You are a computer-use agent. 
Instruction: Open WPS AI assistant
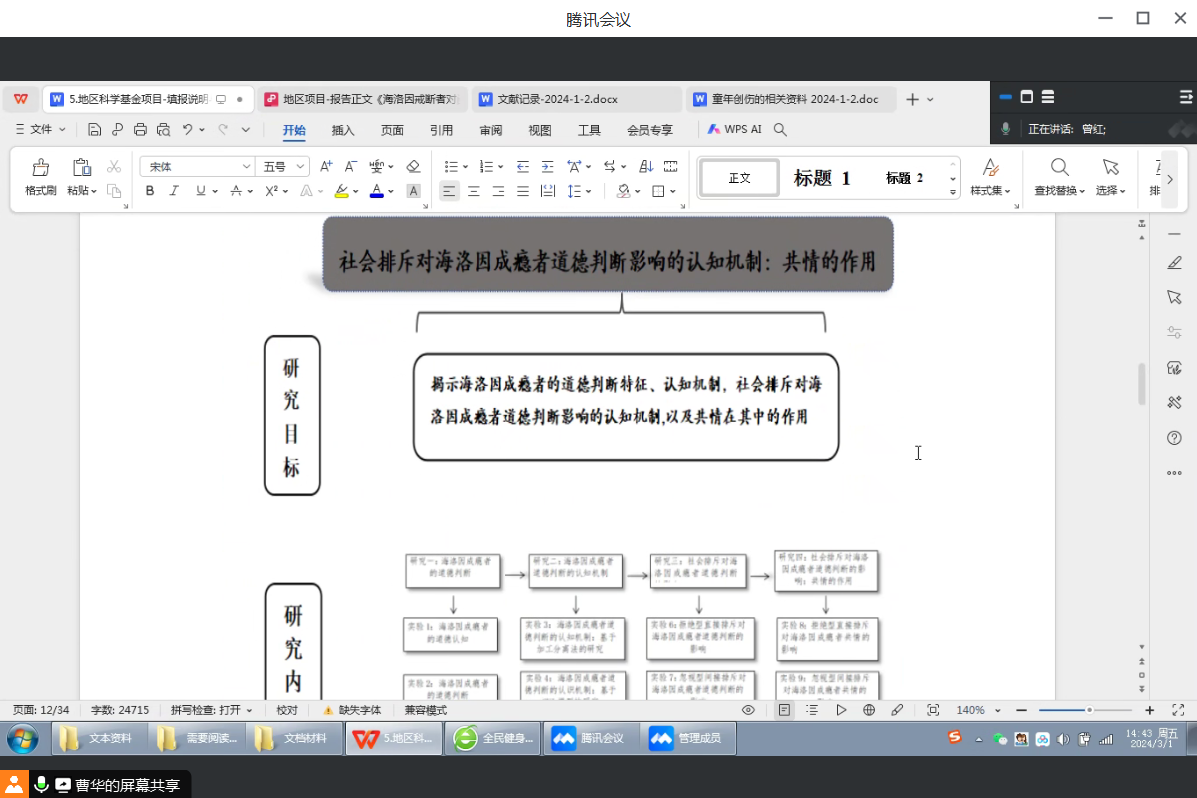[735, 129]
